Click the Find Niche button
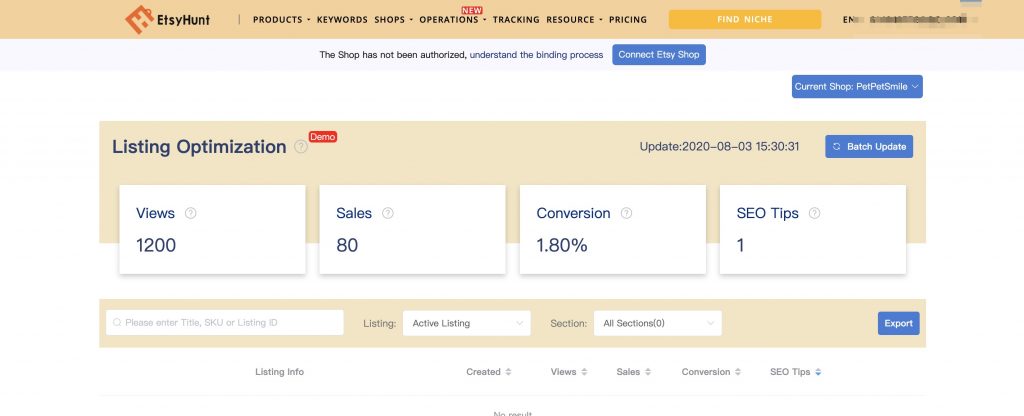The width and height of the screenshot is (1024, 416). click(x=744, y=20)
